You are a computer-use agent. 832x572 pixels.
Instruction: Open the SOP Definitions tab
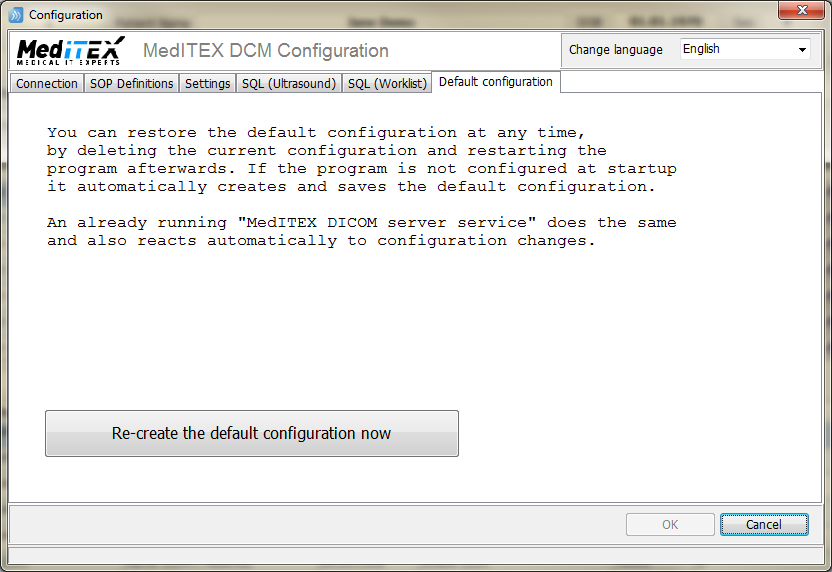(132, 83)
